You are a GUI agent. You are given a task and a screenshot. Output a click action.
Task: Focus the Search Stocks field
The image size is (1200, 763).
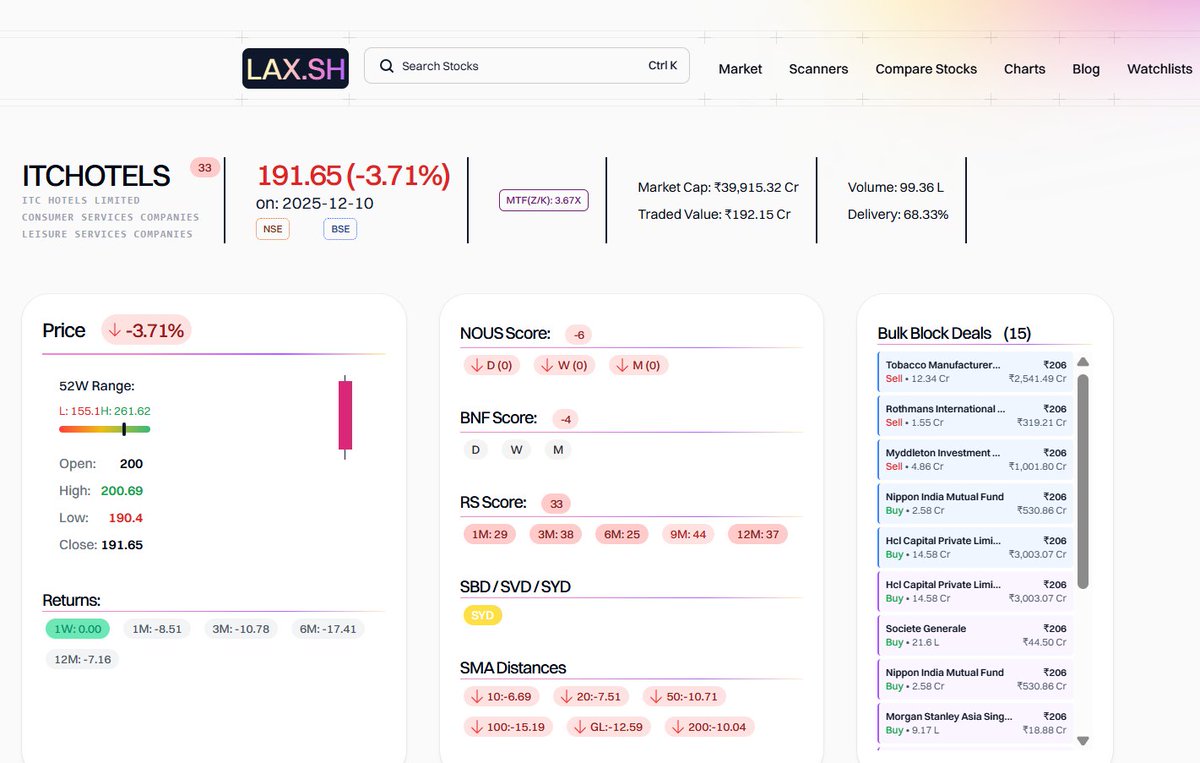(x=527, y=66)
